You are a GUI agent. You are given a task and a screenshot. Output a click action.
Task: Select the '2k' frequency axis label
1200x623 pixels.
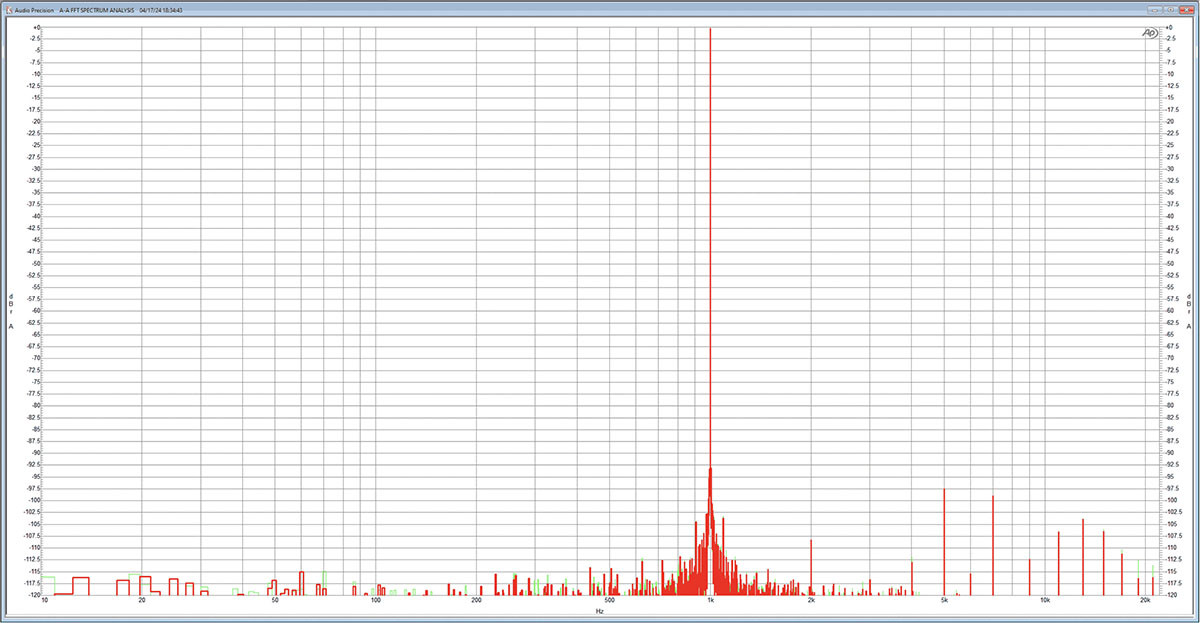[x=811, y=601]
